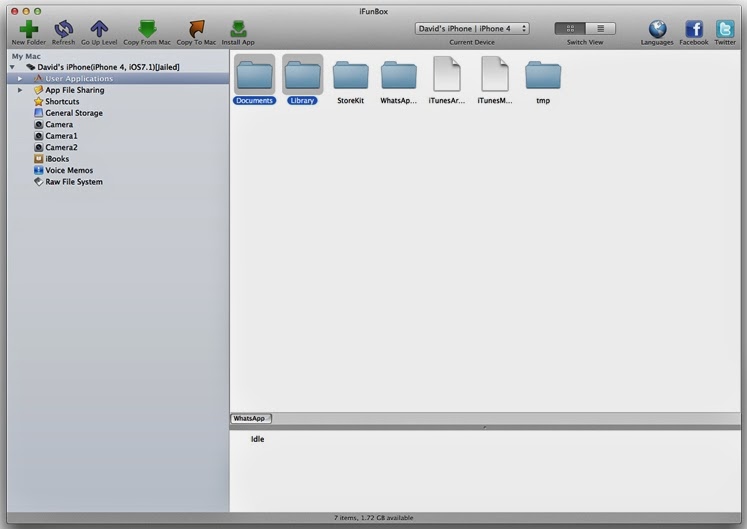
Task: Open the Current Device dropdown
Action: pyautogui.click(x=472, y=29)
